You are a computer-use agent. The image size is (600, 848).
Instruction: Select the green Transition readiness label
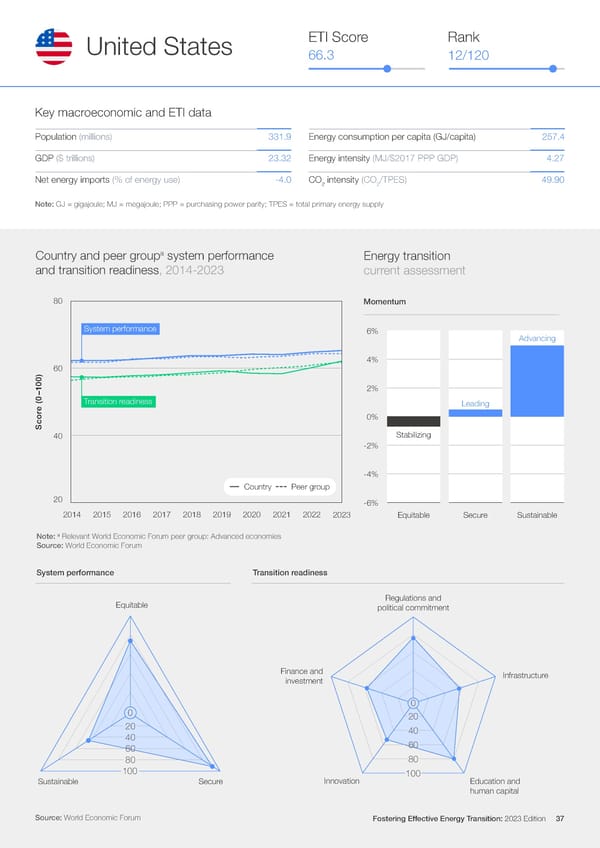(118, 401)
